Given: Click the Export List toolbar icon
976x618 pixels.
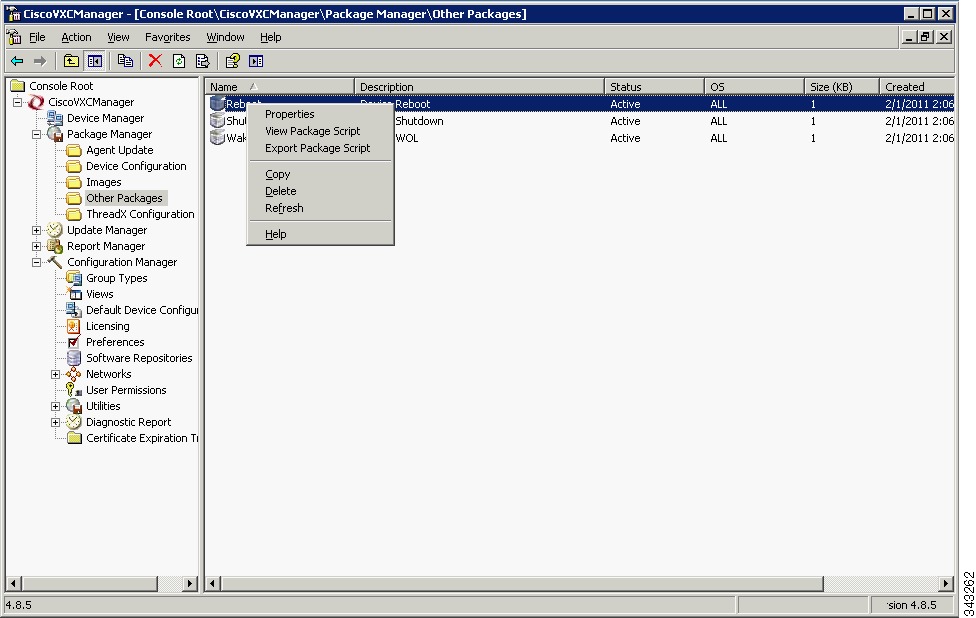Looking at the screenshot, I should click(202, 61).
